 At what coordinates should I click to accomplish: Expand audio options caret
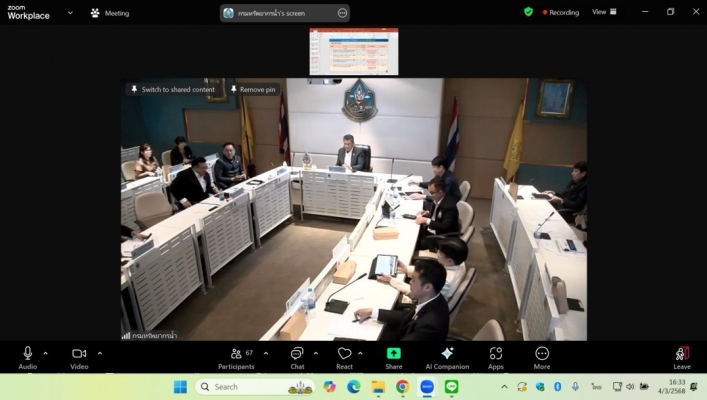46,353
